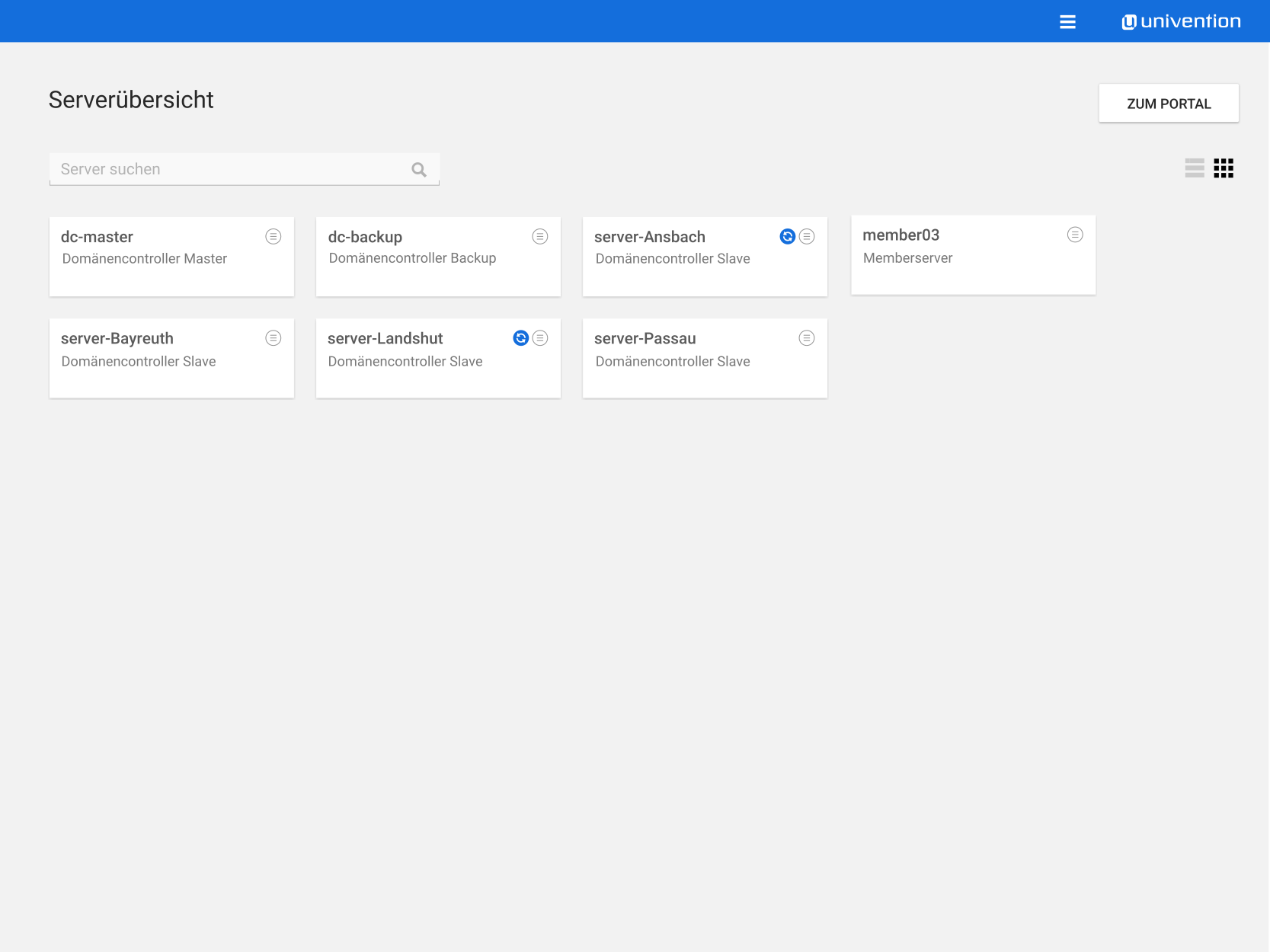The height and width of the screenshot is (952, 1270).
Task: Open server-Ansbach info menu icon
Action: click(806, 237)
